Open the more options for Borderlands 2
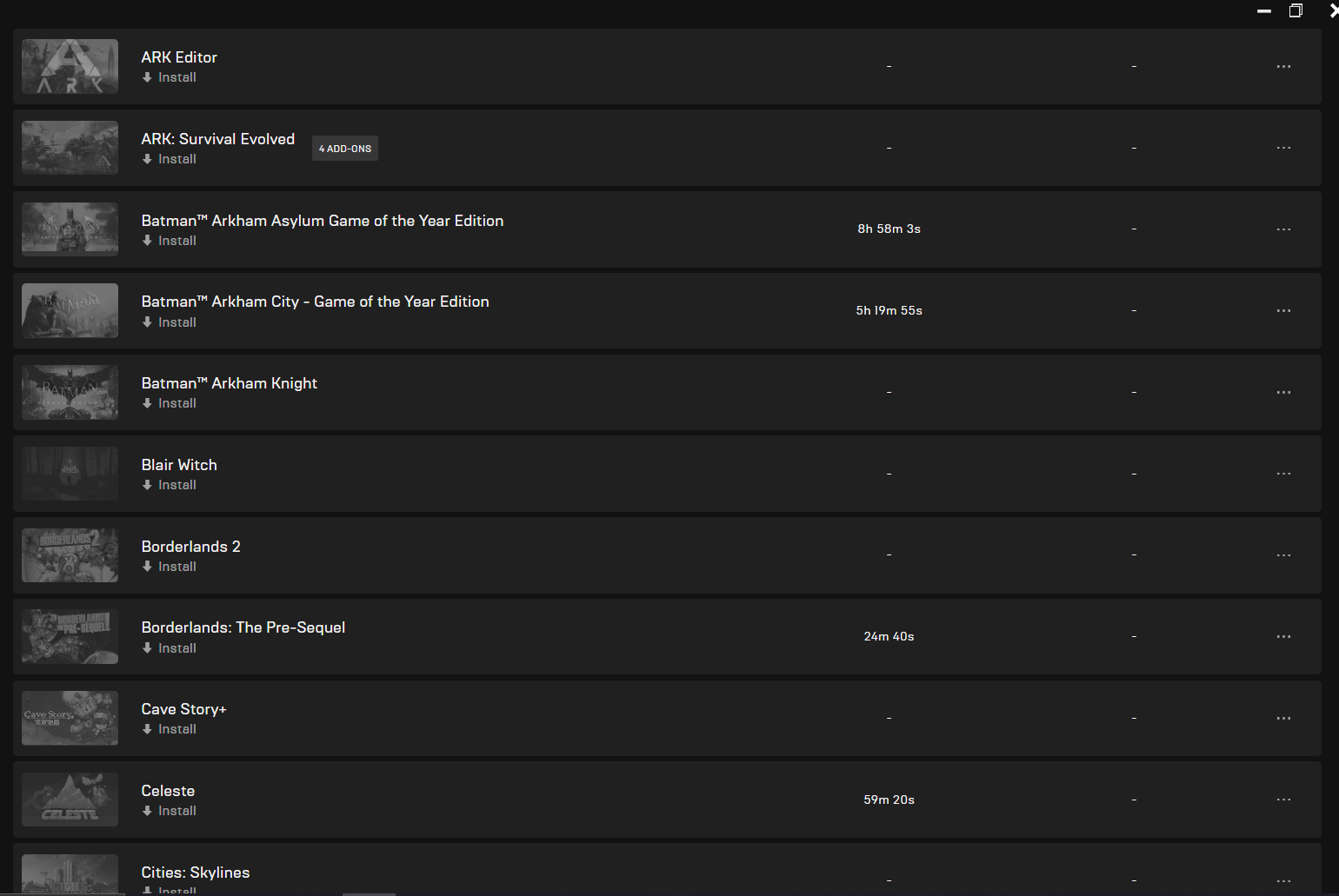This screenshot has height=896, width=1339. tap(1283, 555)
